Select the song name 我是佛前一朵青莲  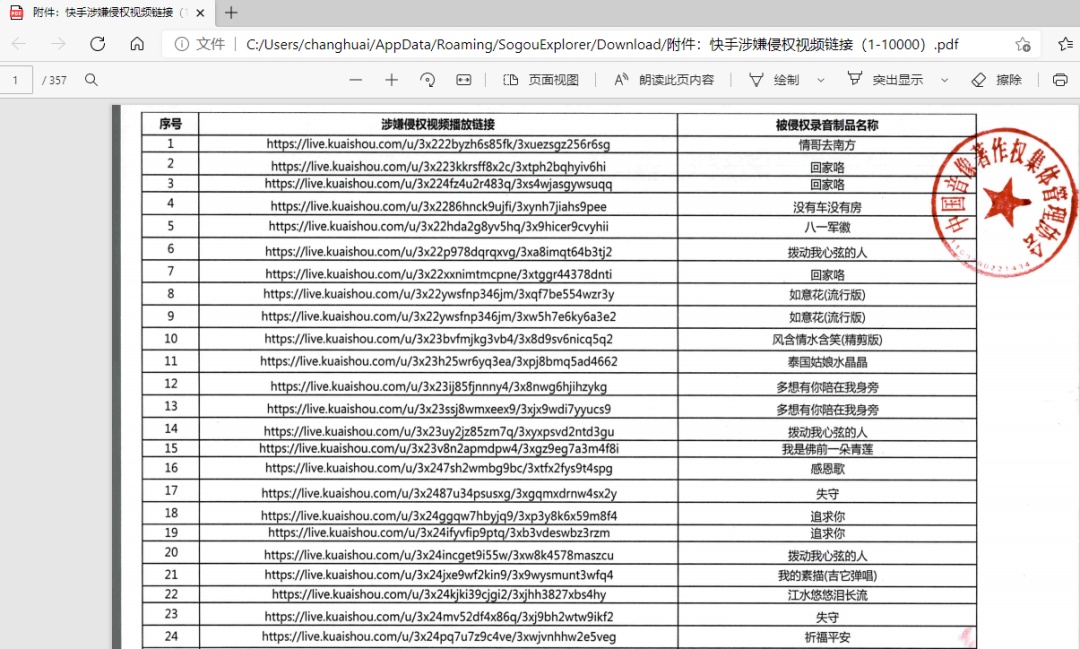point(827,449)
